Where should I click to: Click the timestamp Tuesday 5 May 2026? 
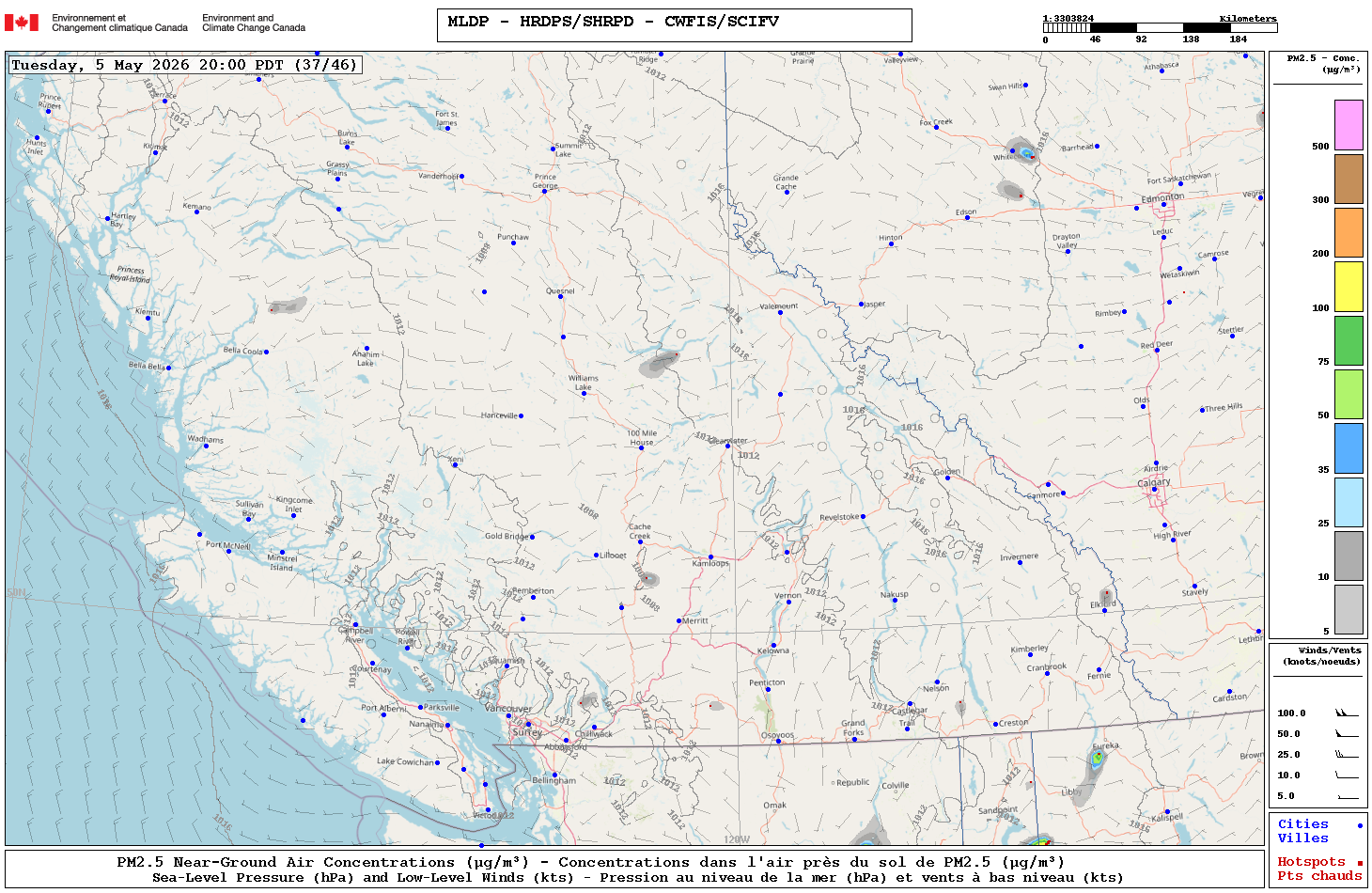click(x=185, y=65)
